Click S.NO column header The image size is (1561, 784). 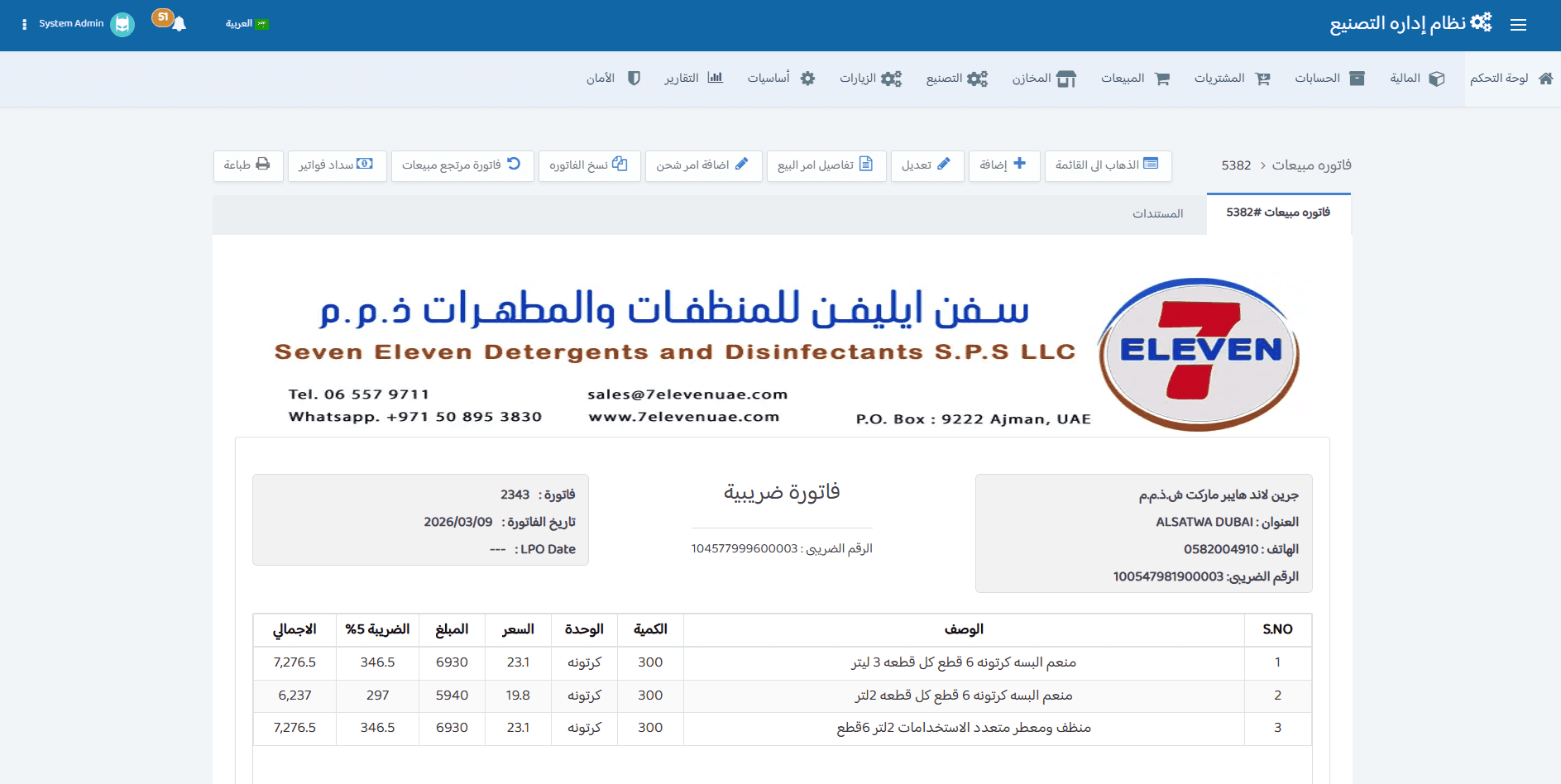pos(1277,630)
